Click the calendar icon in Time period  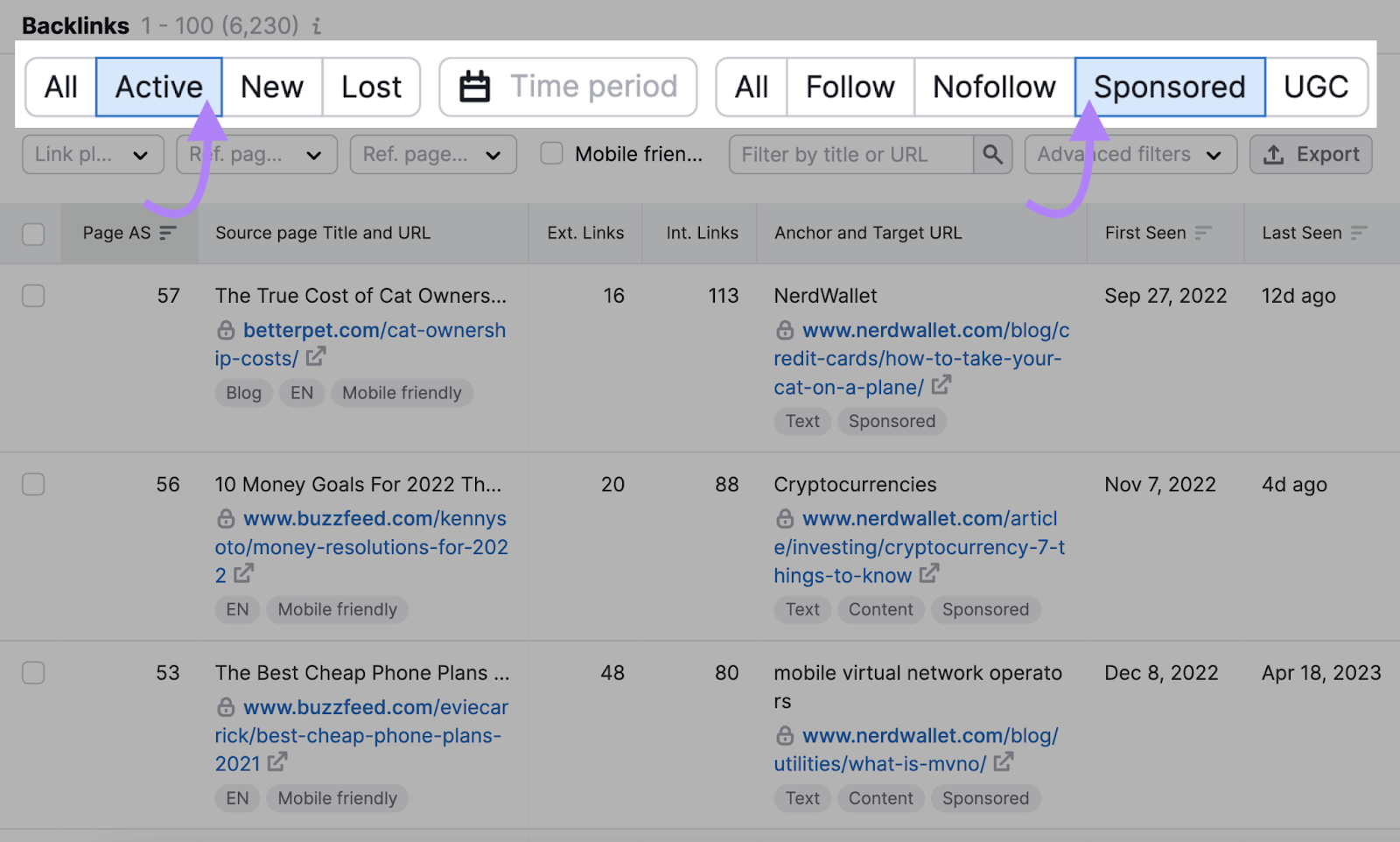[x=475, y=87]
